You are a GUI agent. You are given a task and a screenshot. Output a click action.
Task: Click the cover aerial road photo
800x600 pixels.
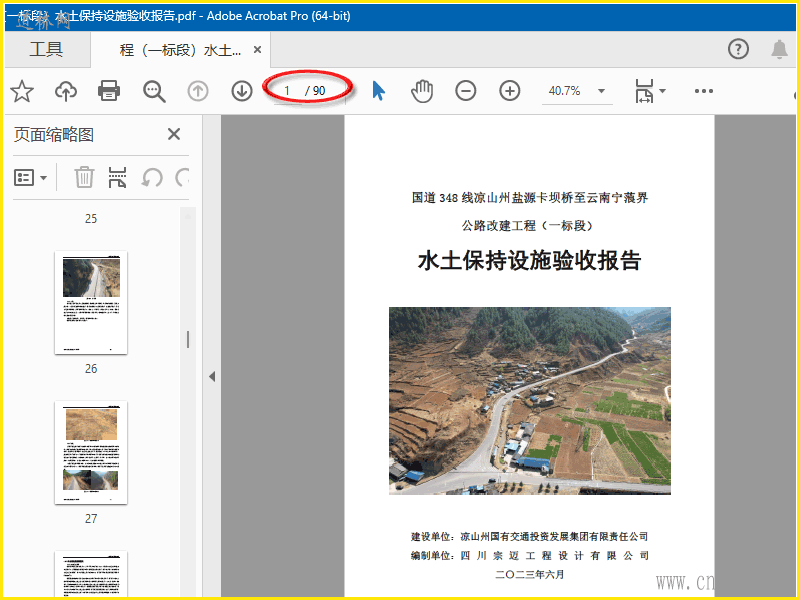coord(530,401)
